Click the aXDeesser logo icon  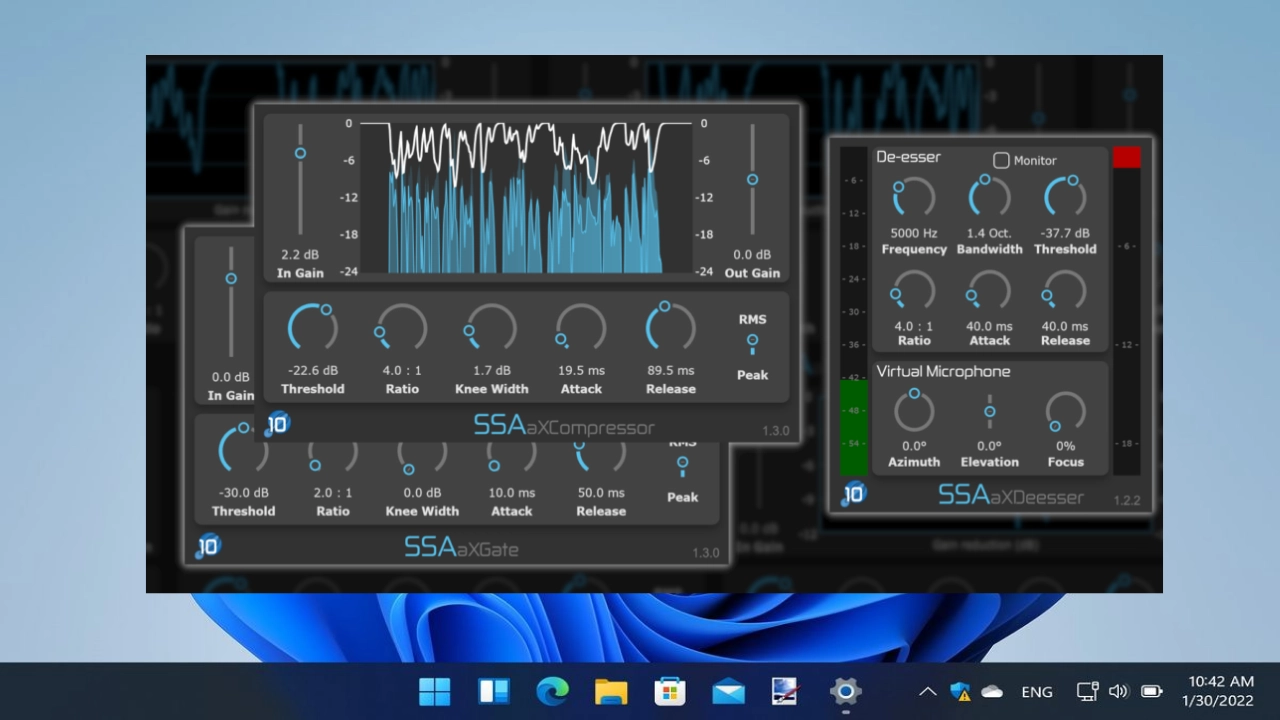click(853, 493)
